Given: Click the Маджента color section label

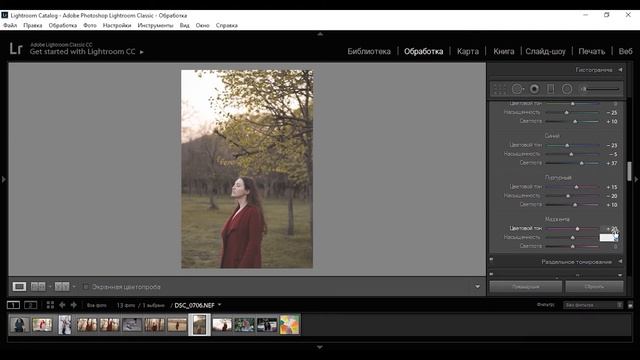Looking at the screenshot, I should tap(557, 219).
